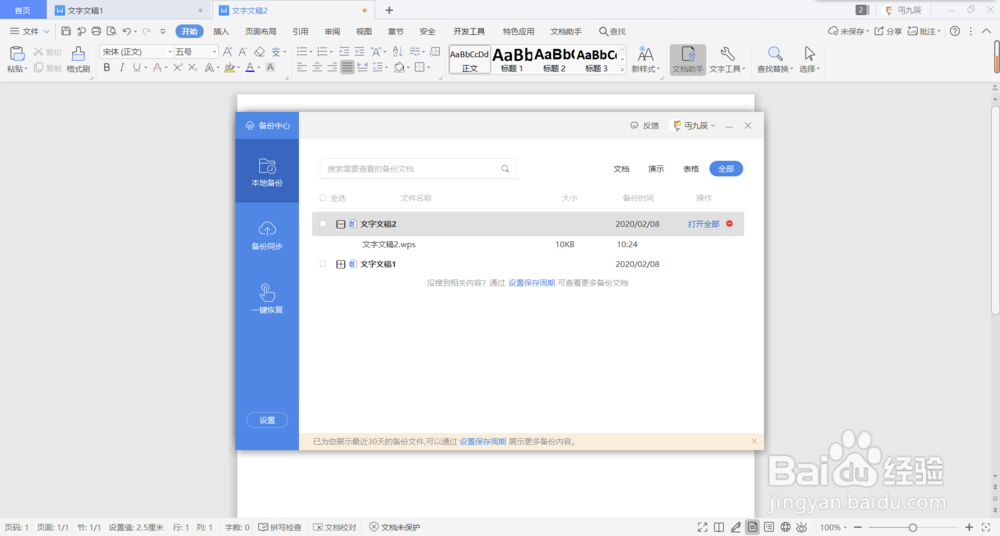Viewport: 1000px width, 536px height.
Task: Open 备份同步 cloud sync section
Action: [x=267, y=235]
